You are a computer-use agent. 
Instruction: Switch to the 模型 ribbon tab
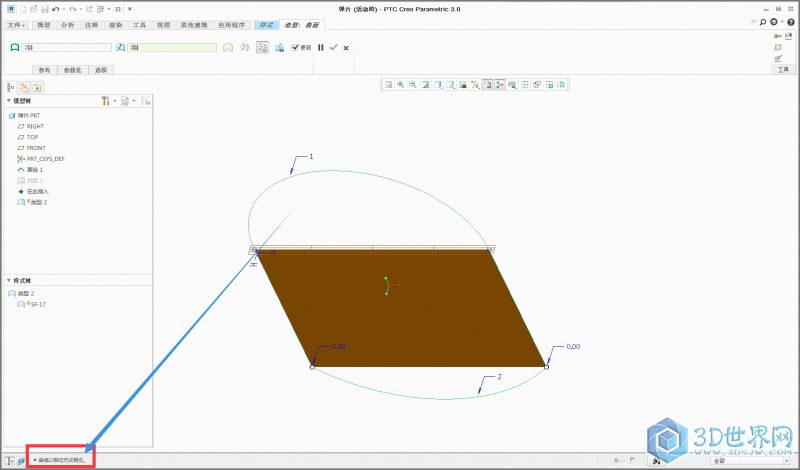[x=44, y=25]
